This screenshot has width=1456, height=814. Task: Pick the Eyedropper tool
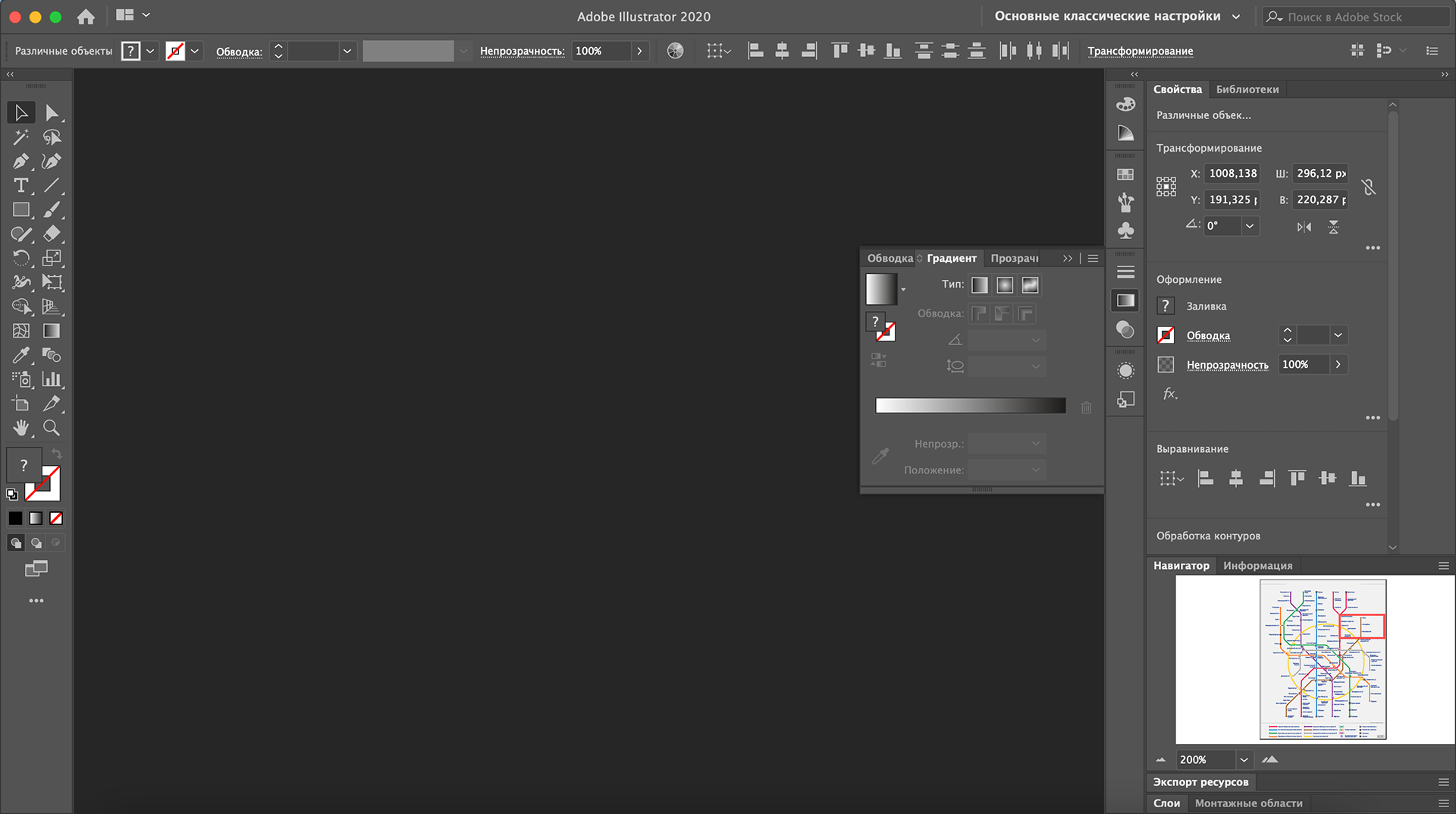coord(20,355)
